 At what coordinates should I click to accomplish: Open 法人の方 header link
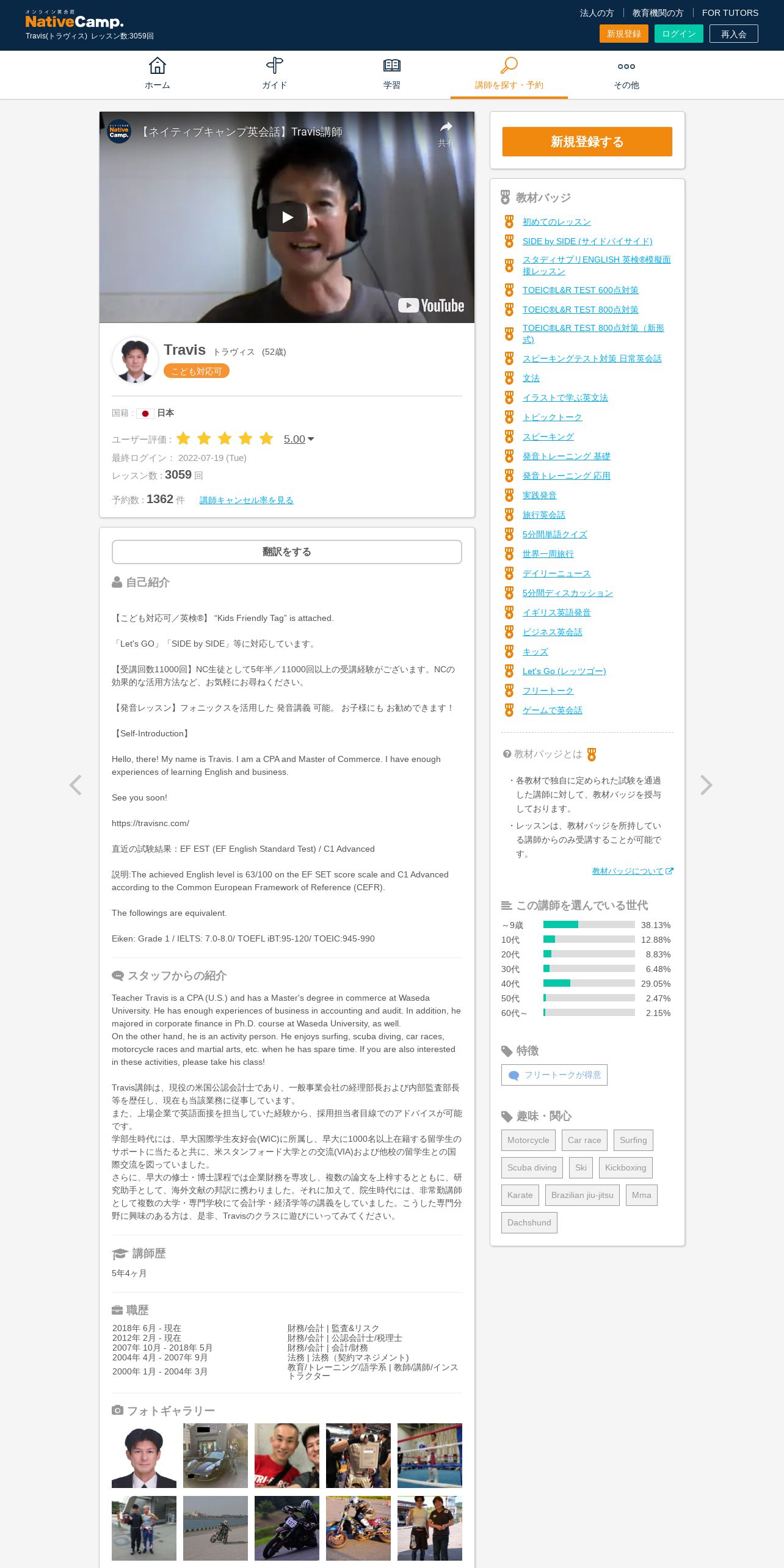click(597, 13)
